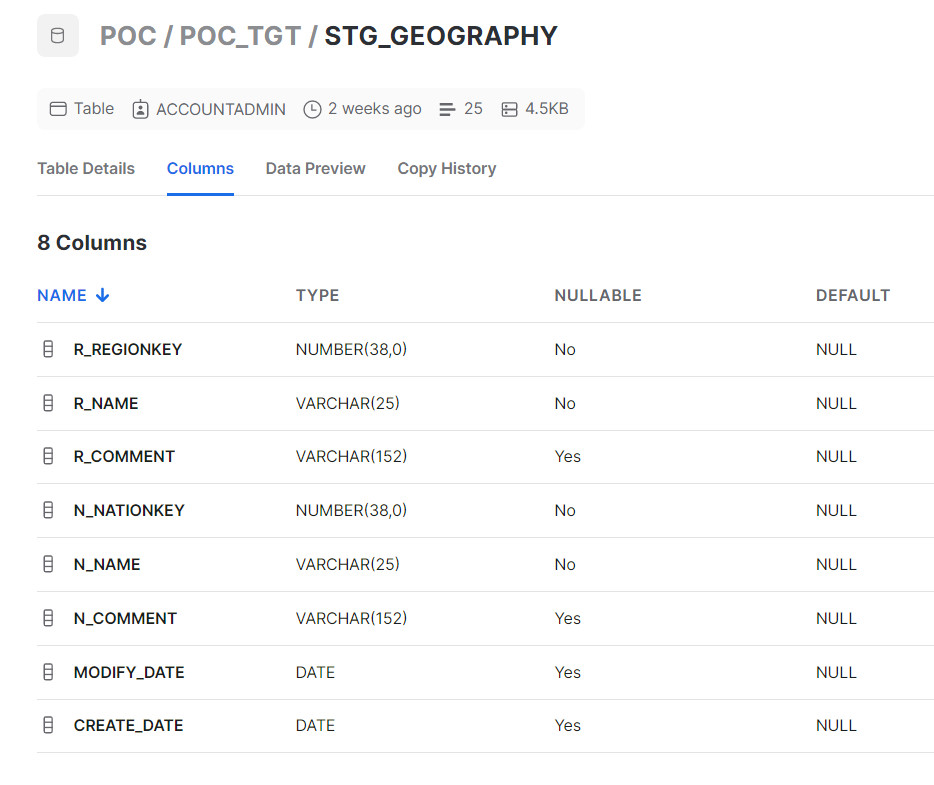This screenshot has width=934, height=785.
Task: Select the MODIFY_DATE column row
Action: coord(485,672)
